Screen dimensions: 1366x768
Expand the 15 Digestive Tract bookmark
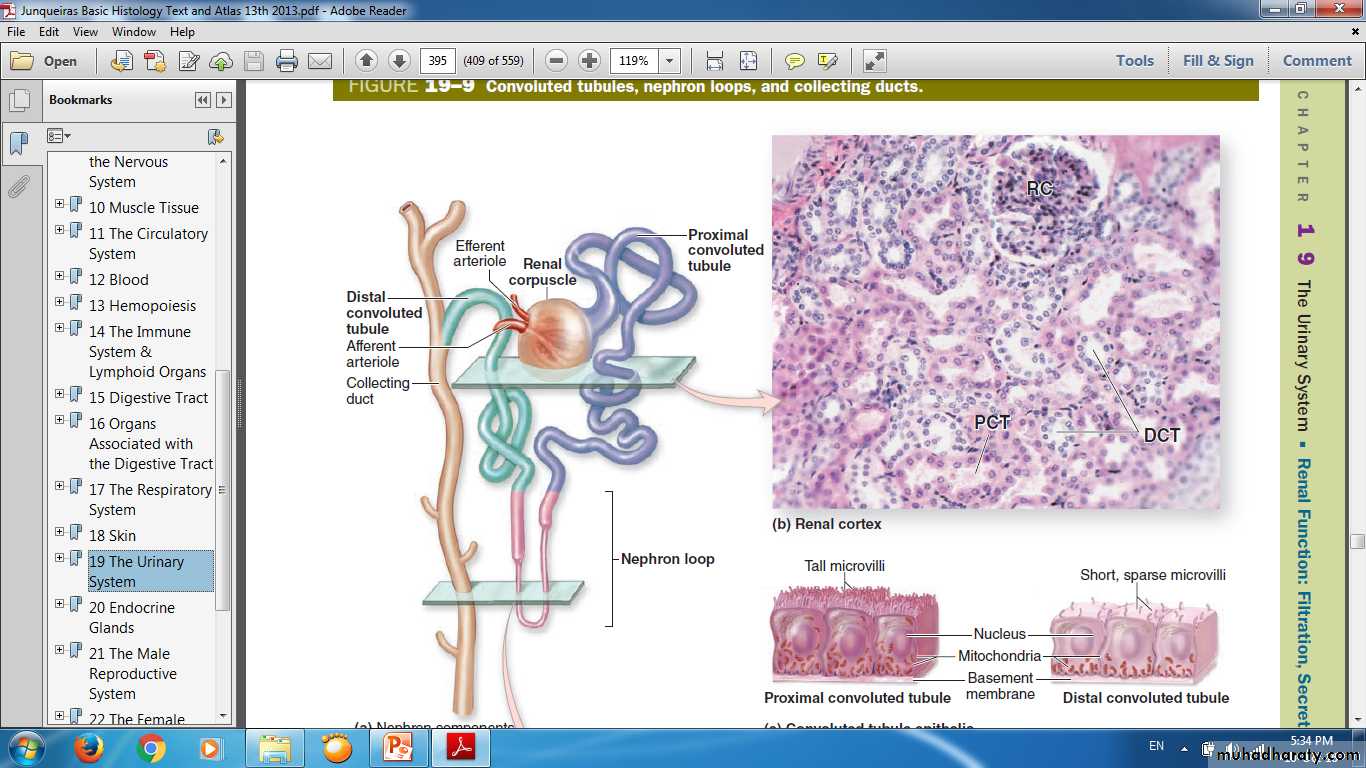(59, 394)
